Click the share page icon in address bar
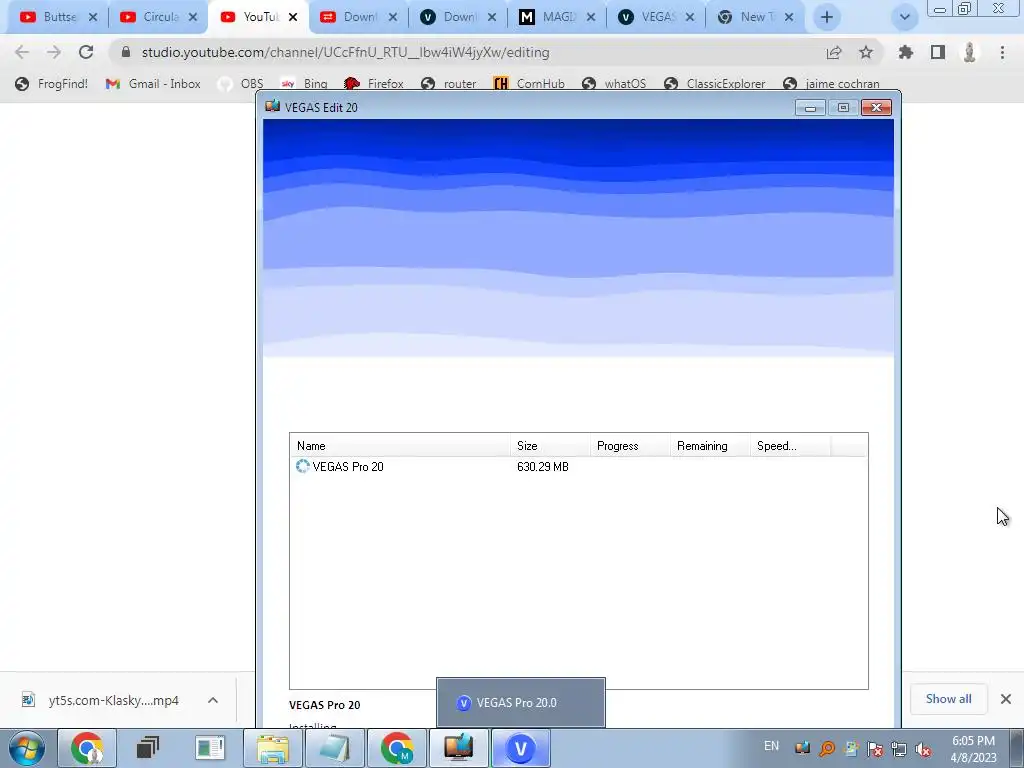1024x768 pixels. [x=834, y=52]
